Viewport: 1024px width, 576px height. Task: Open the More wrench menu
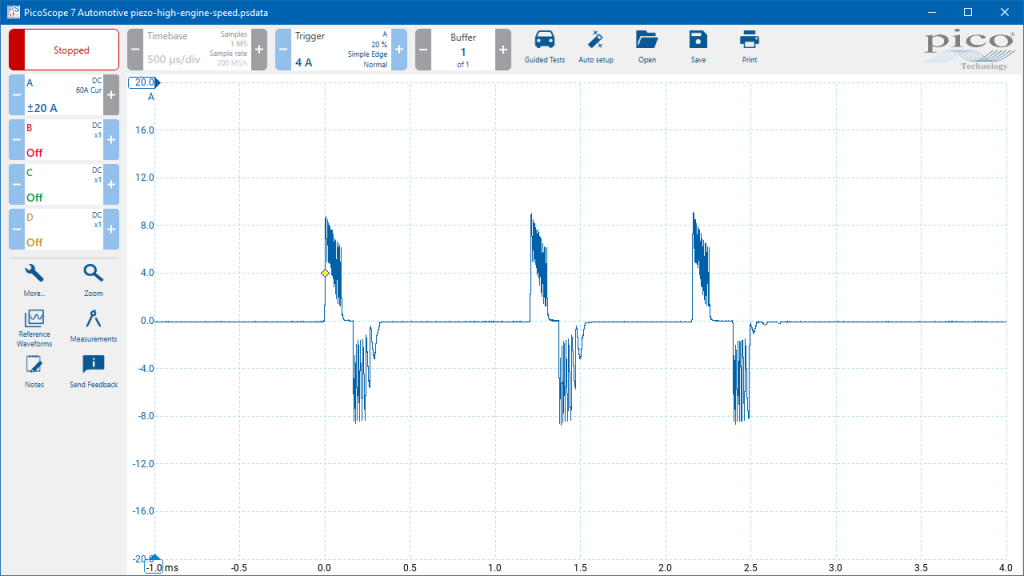point(34,280)
